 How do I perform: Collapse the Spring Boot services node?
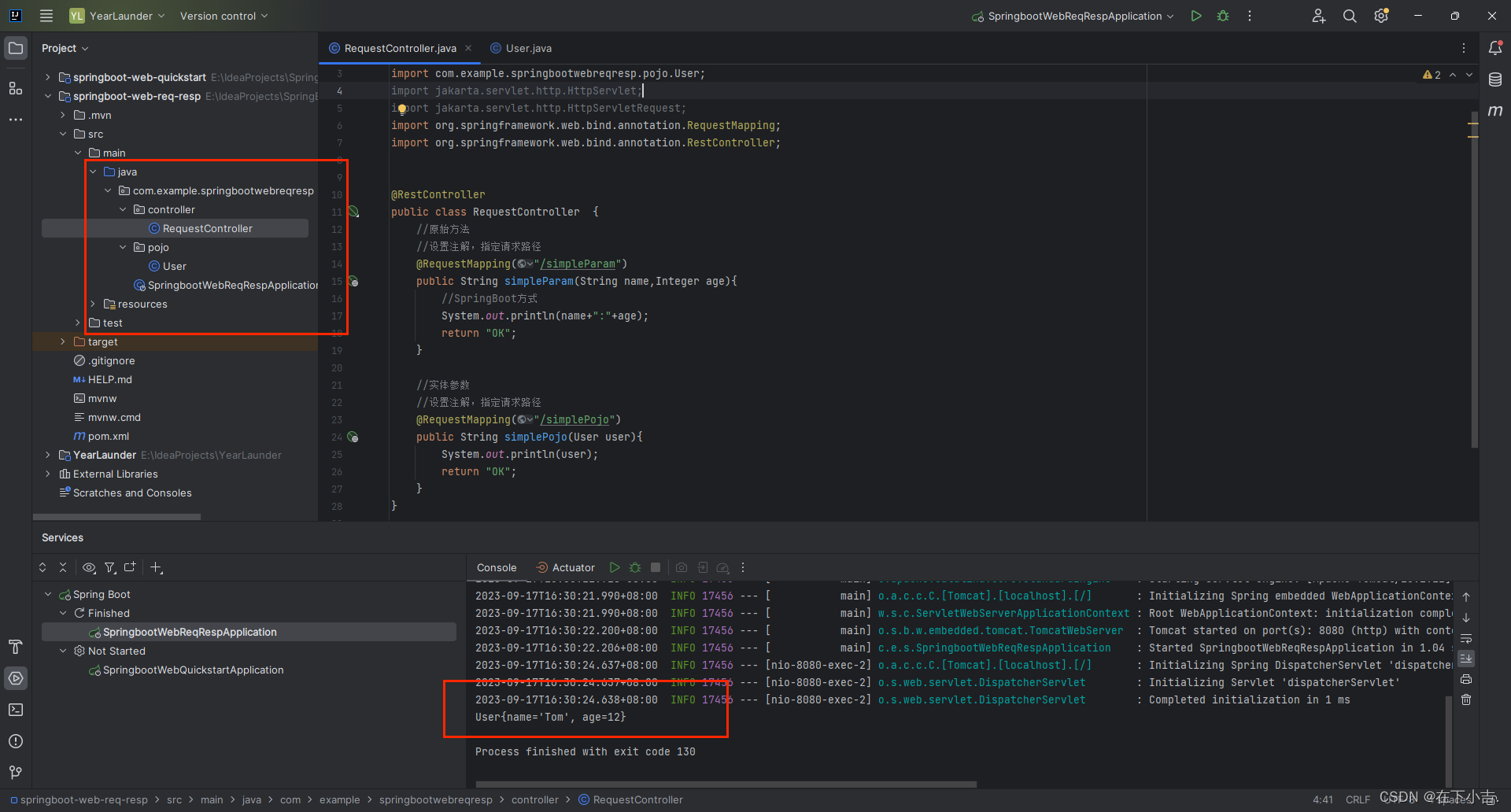click(48, 594)
